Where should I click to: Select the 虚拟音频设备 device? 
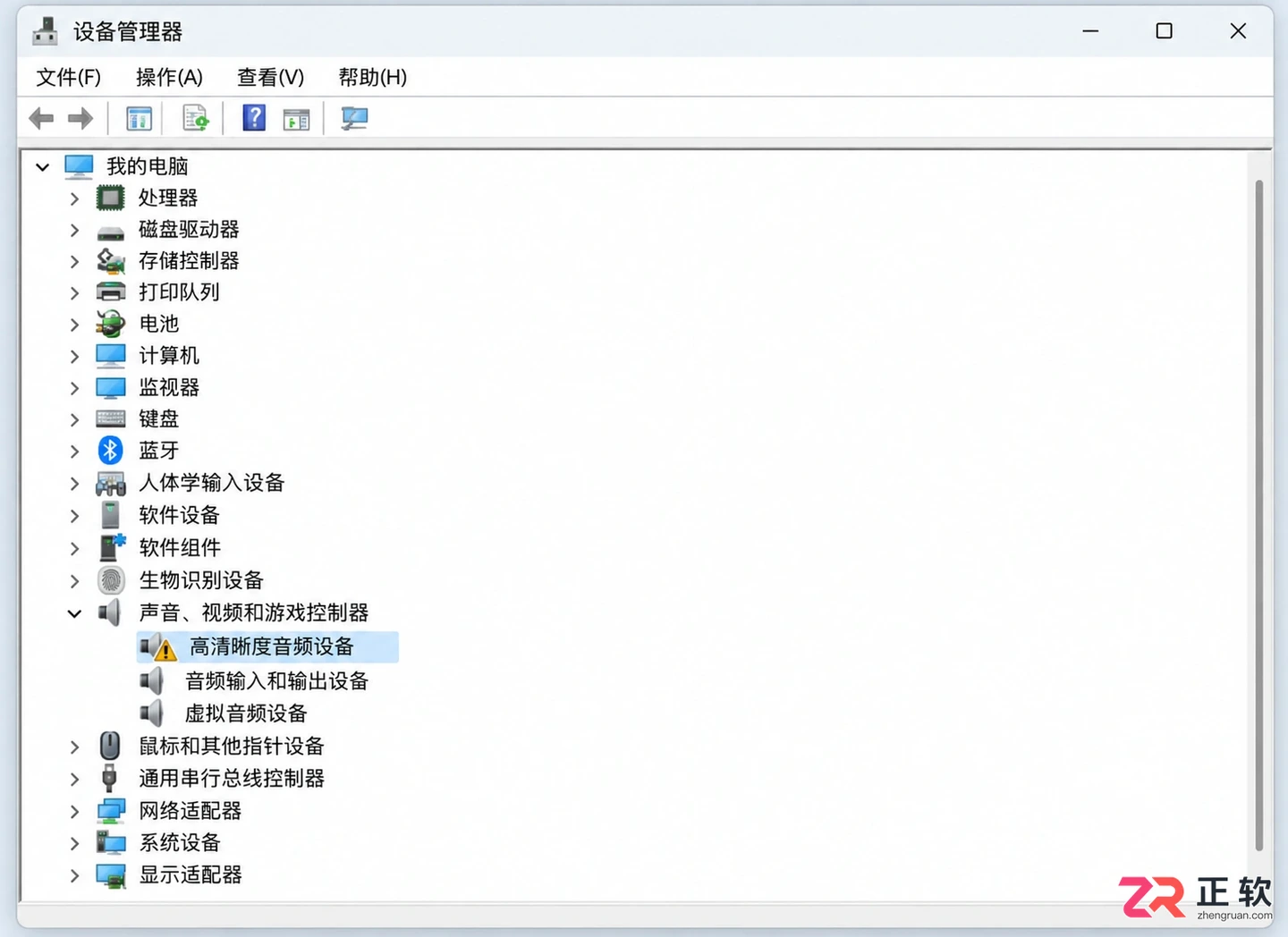[246, 713]
